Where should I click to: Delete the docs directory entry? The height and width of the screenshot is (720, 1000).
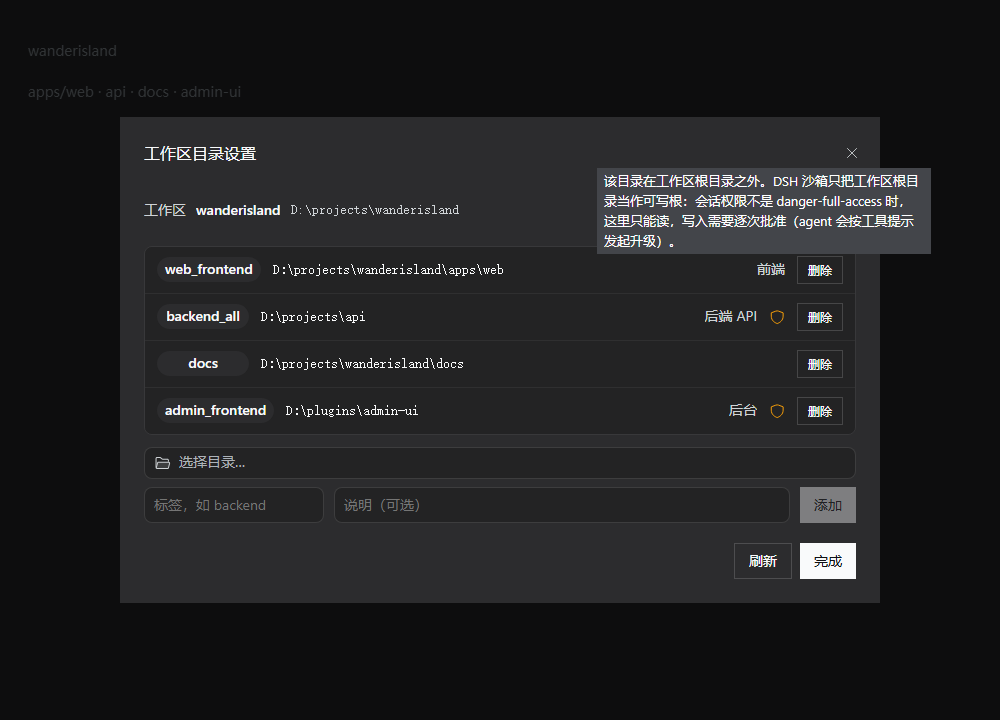coord(820,364)
